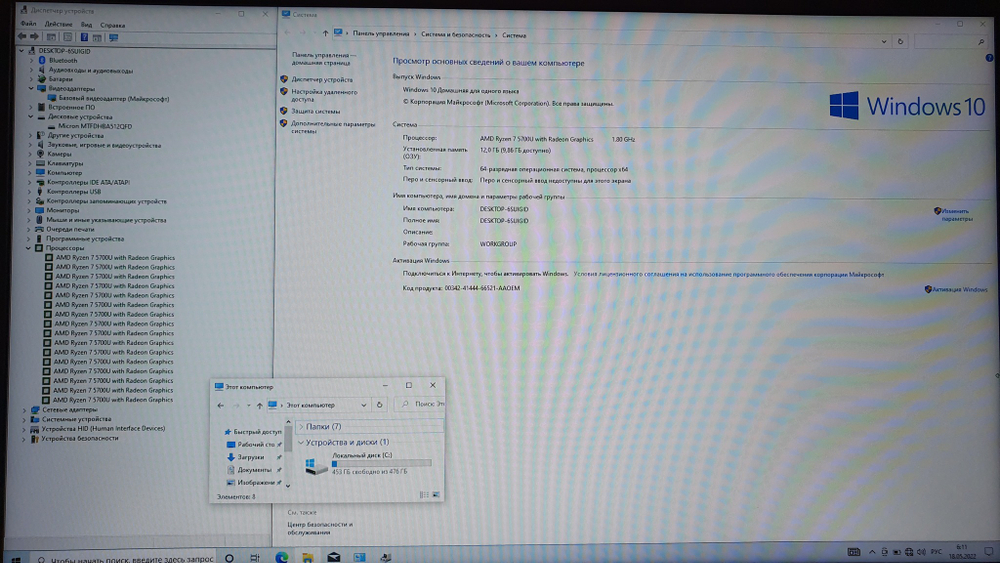Click the Back arrow in Device Manager toolbar
Image resolution: width=1000 pixels, height=563 pixels.
tap(22, 37)
